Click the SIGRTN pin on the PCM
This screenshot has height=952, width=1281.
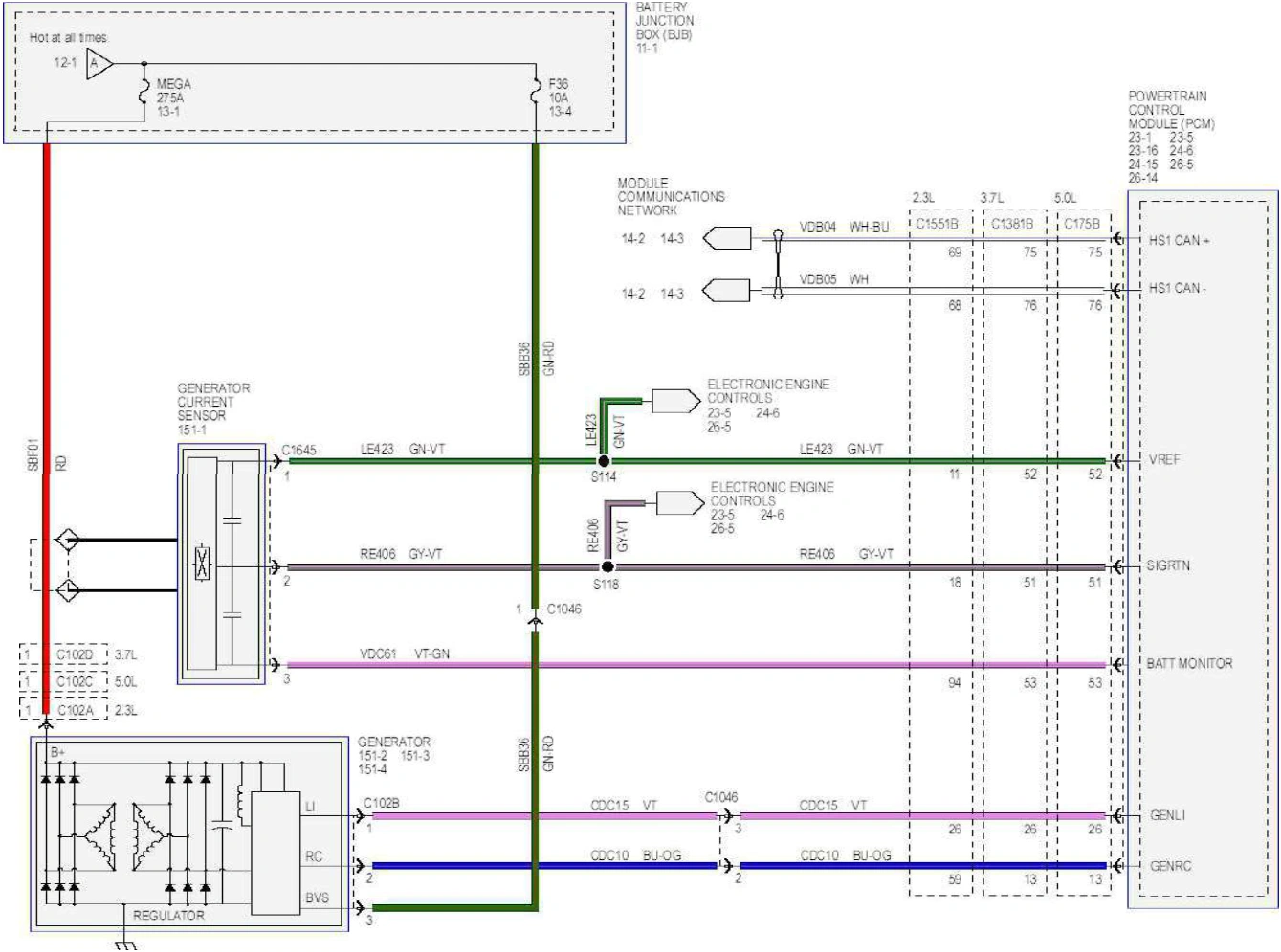(x=1168, y=565)
